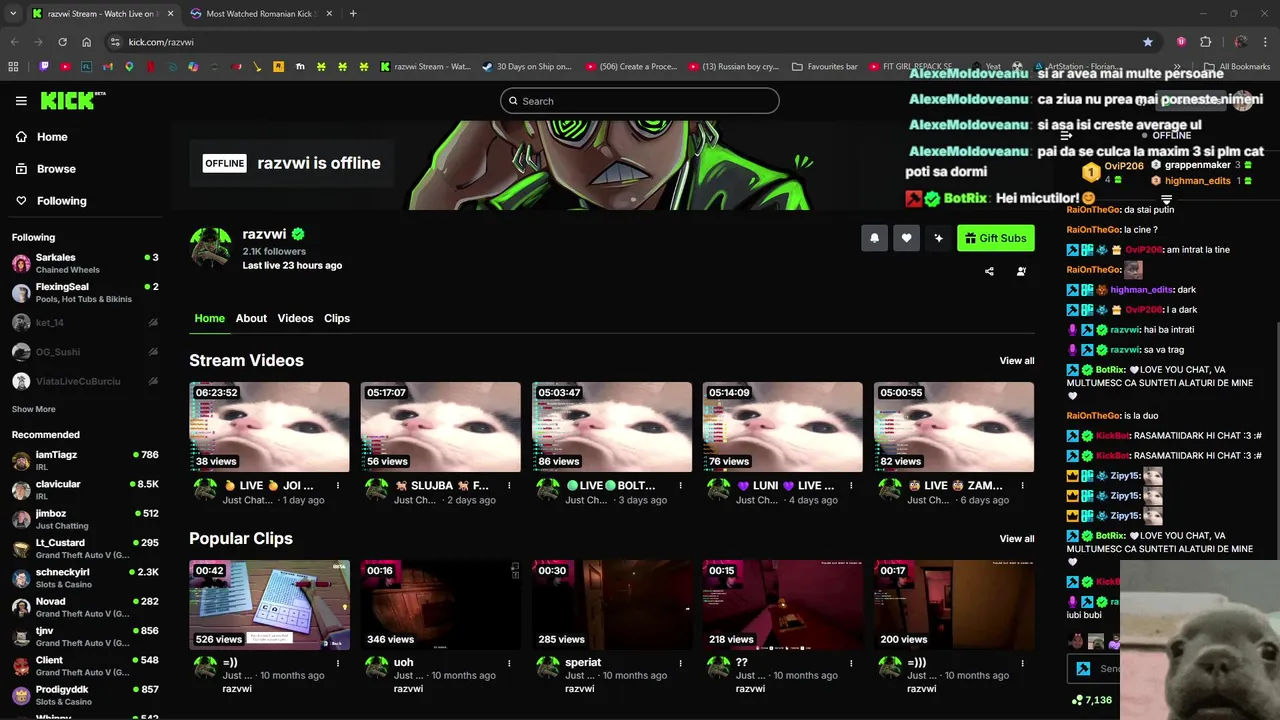
Task: Click highman_edits username in chat
Action: tap(1140, 290)
